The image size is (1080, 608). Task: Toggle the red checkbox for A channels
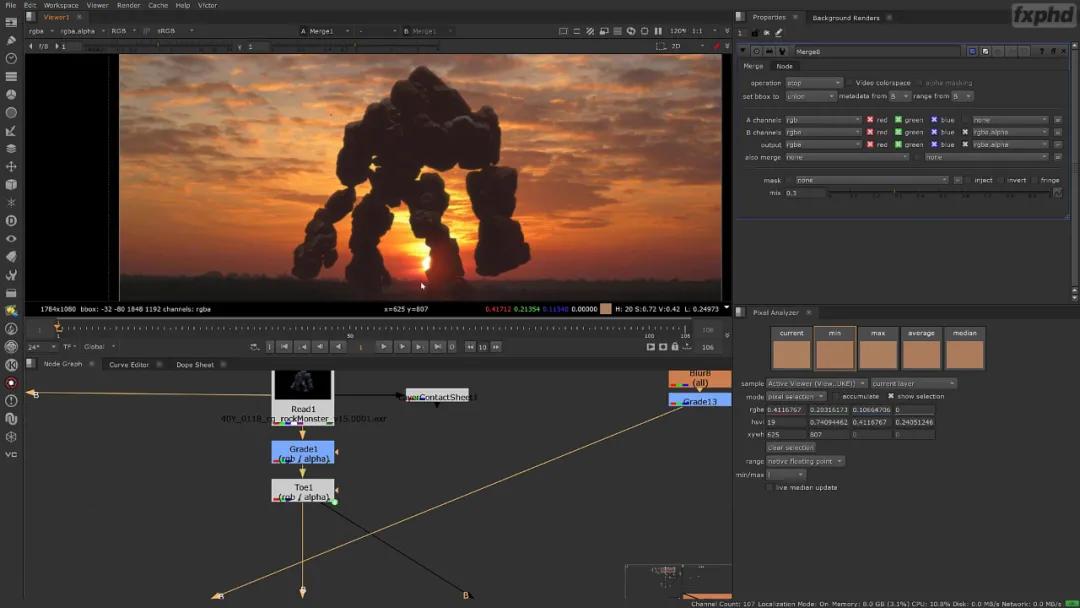(x=870, y=120)
